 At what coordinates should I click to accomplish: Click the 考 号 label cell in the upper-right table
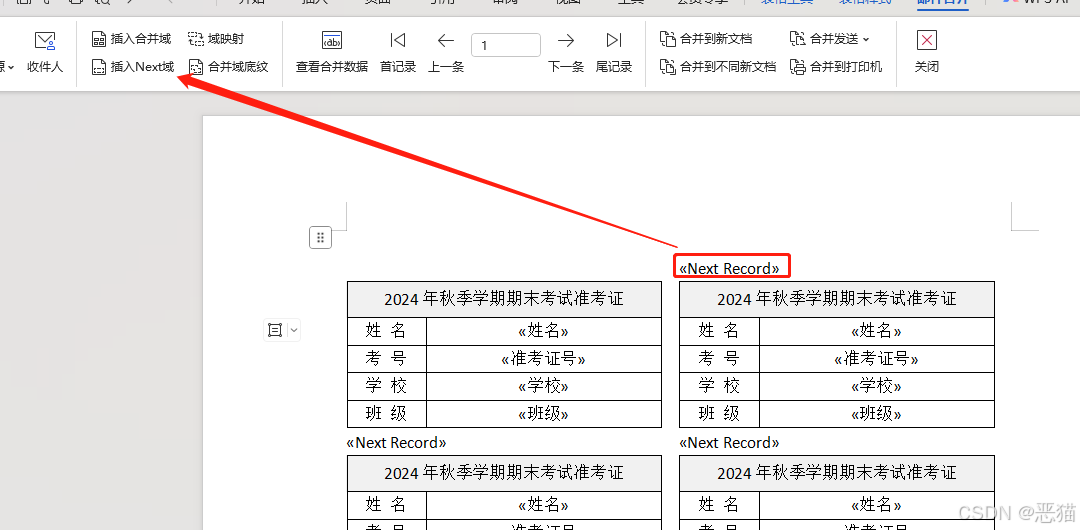pos(719,359)
